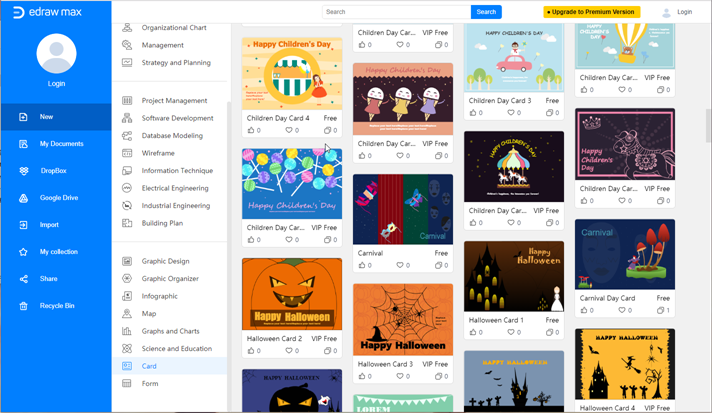Image resolution: width=712 pixels, height=413 pixels.
Task: Click the 'Carnival Day Card' title text
Action: click(607, 298)
